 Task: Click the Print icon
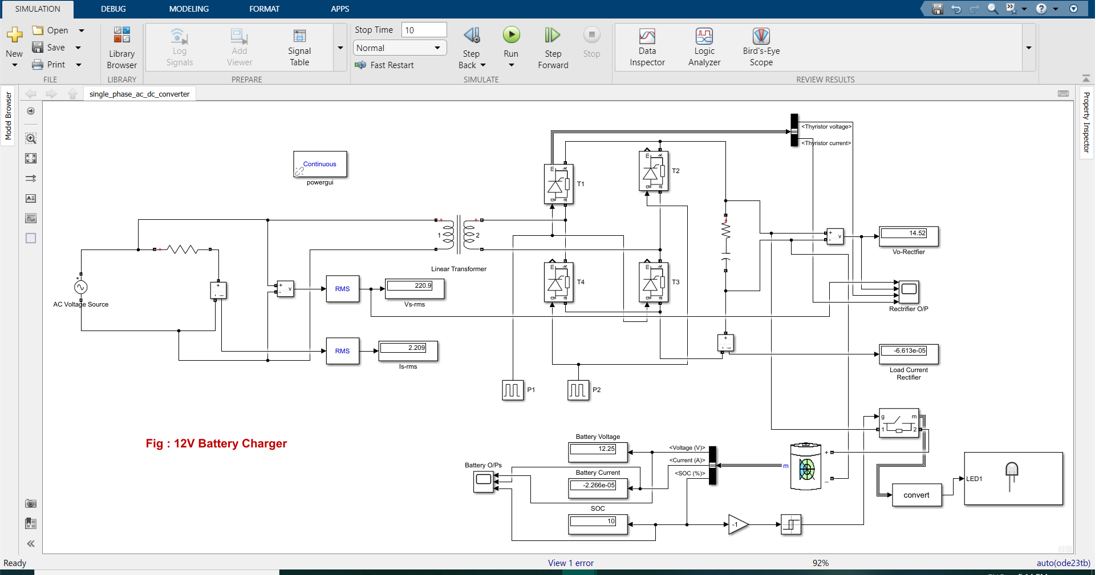[x=38, y=64]
